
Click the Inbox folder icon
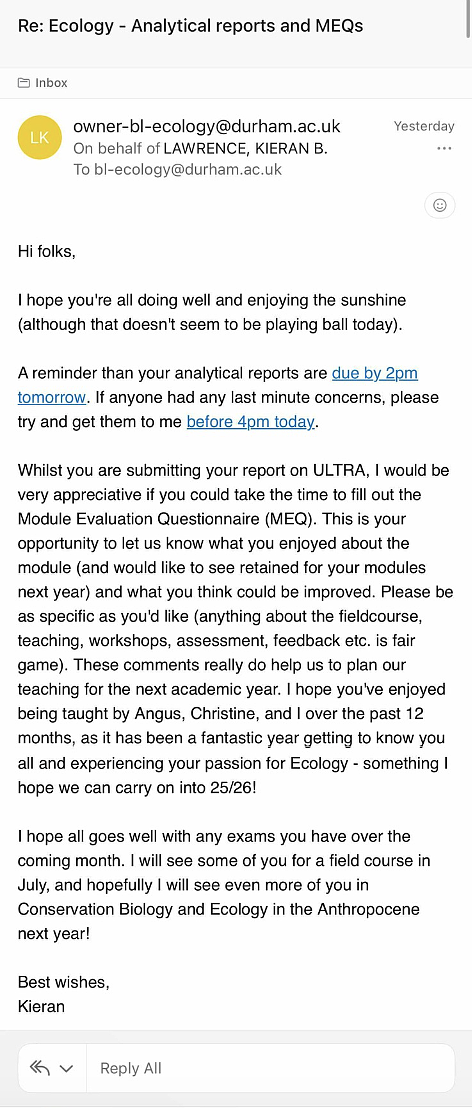point(24,83)
